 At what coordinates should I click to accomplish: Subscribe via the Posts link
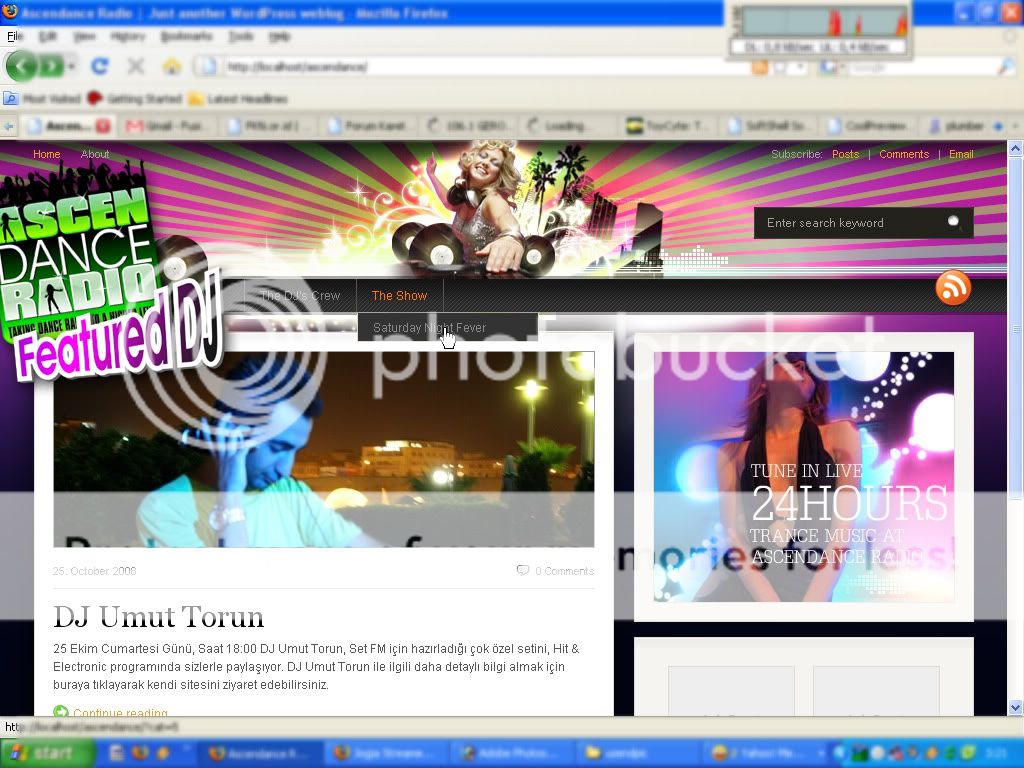pyautogui.click(x=845, y=154)
